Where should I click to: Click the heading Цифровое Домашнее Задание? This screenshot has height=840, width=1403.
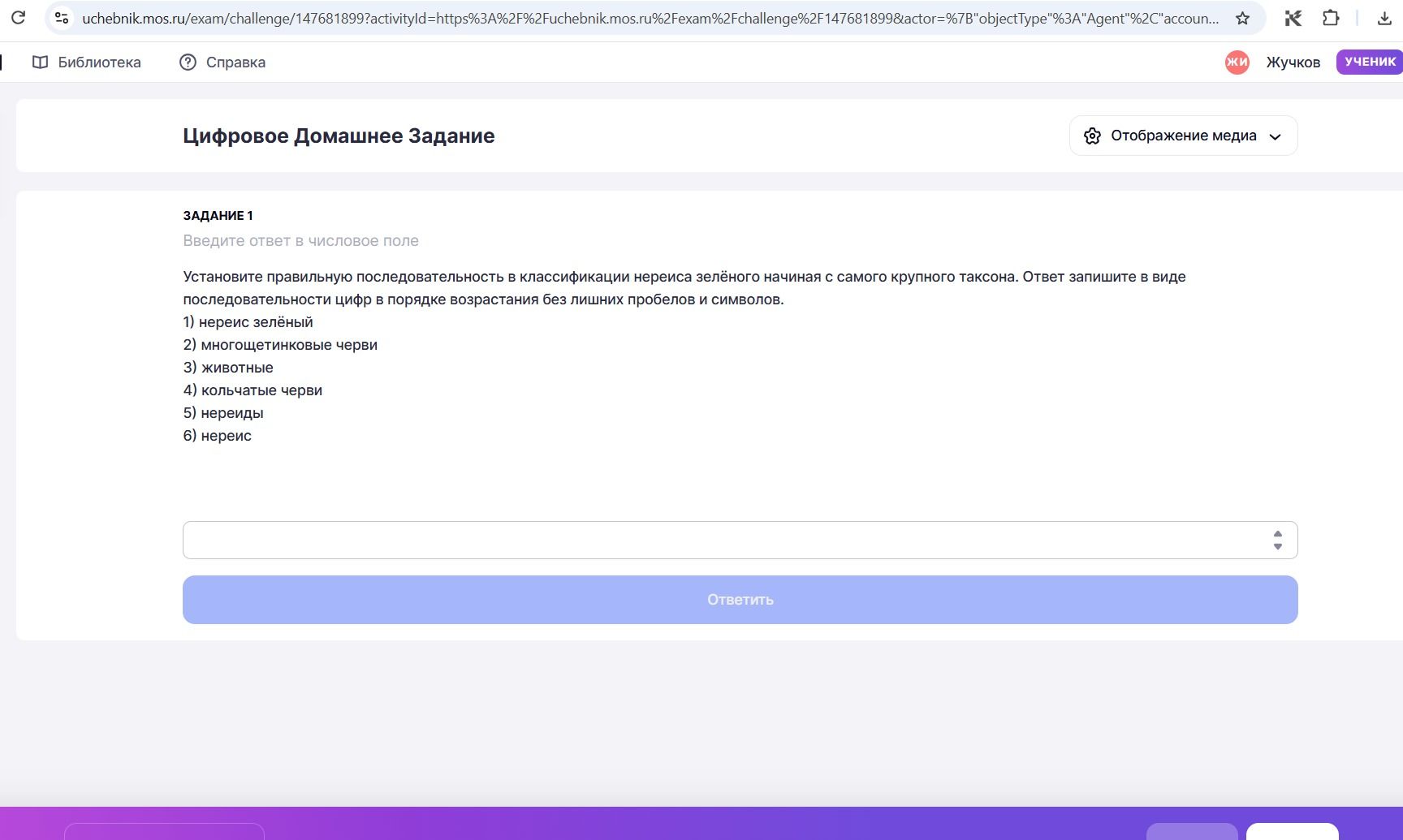[339, 136]
